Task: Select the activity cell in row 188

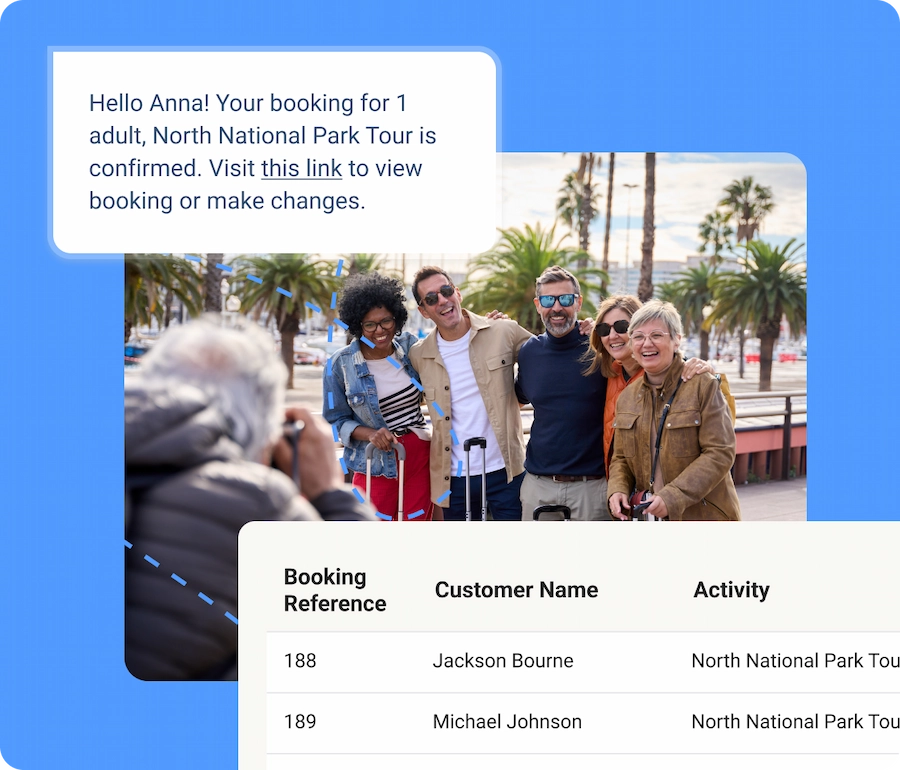Action: (x=796, y=660)
